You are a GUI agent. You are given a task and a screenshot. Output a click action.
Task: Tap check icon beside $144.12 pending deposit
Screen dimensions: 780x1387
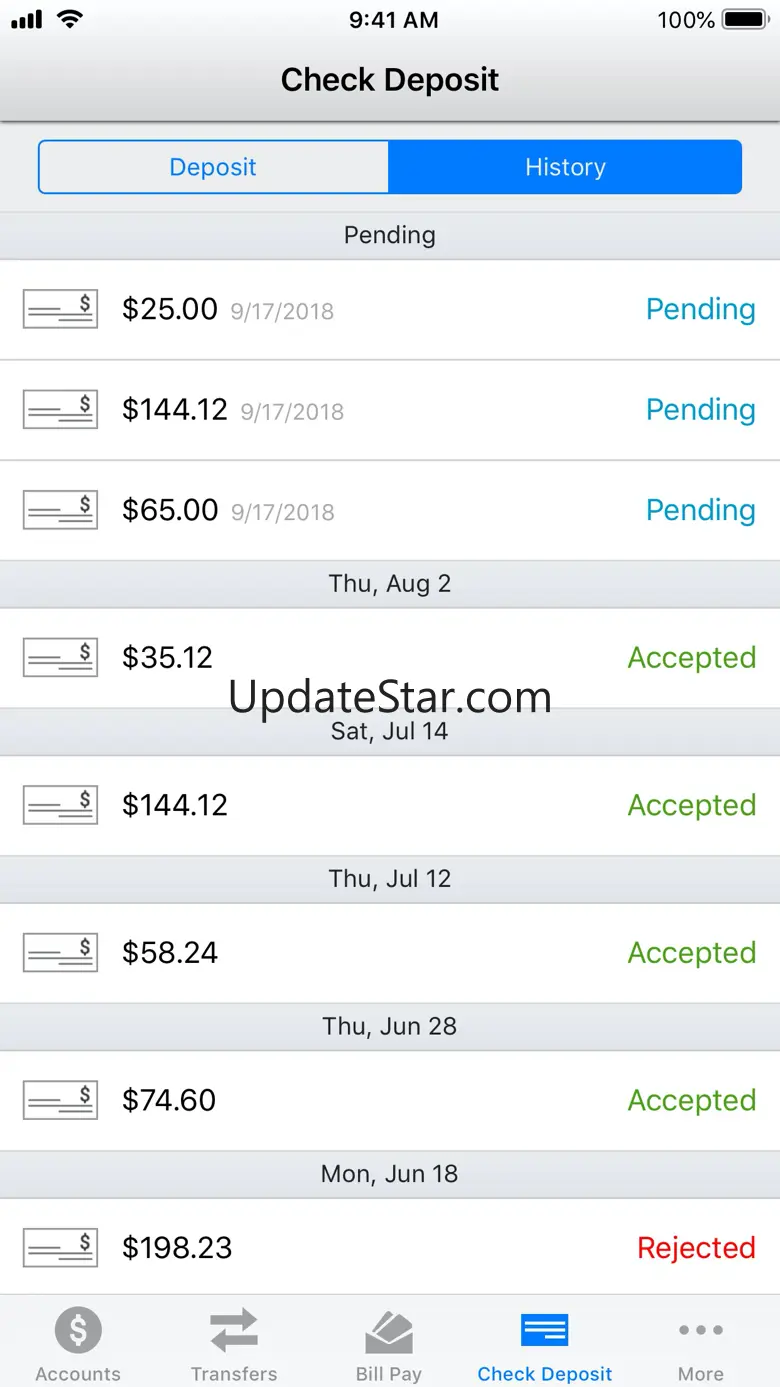[x=60, y=410]
